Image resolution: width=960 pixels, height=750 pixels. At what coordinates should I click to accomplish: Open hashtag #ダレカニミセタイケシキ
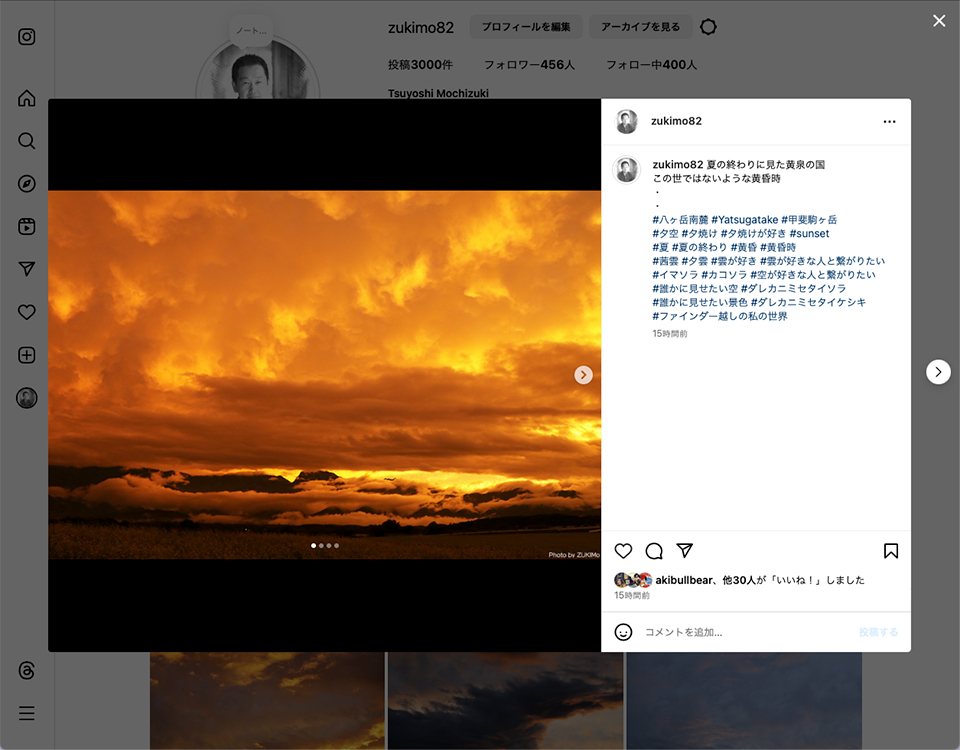(x=808, y=302)
